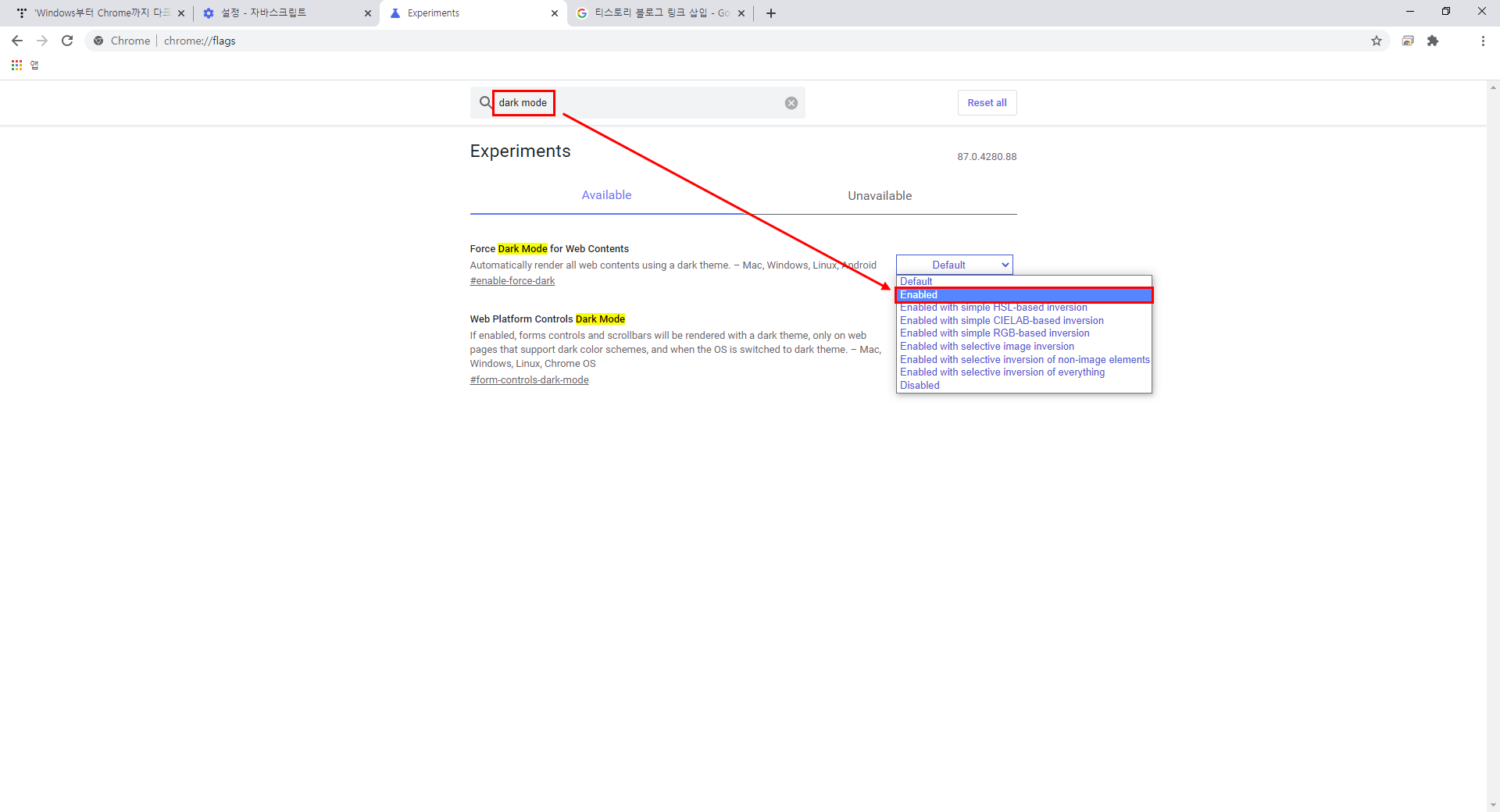Switch to the 설정 - 자바스크립트 tab
This screenshot has width=1500, height=812.
pos(286,13)
